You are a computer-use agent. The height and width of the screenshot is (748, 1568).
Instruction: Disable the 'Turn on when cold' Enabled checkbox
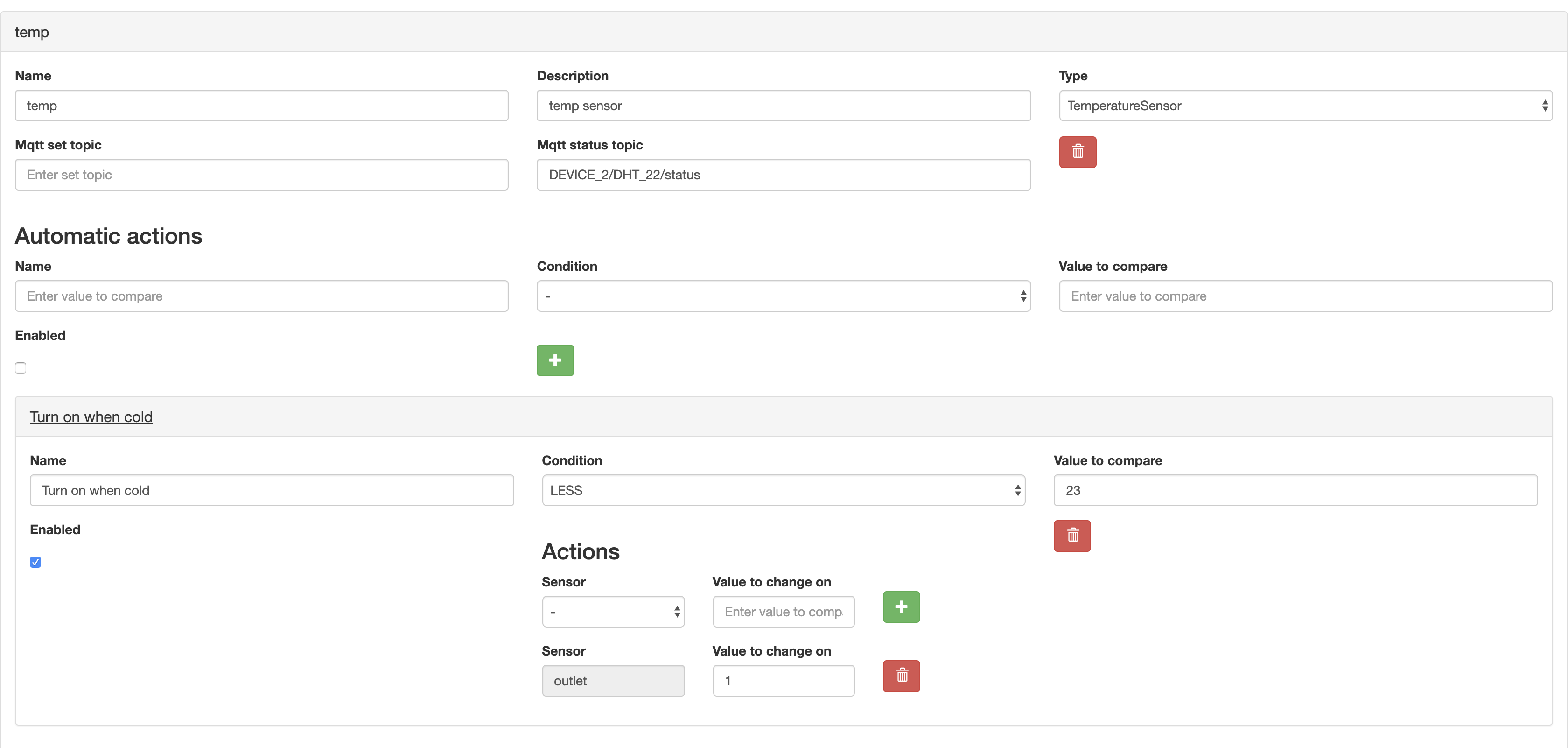(x=35, y=562)
